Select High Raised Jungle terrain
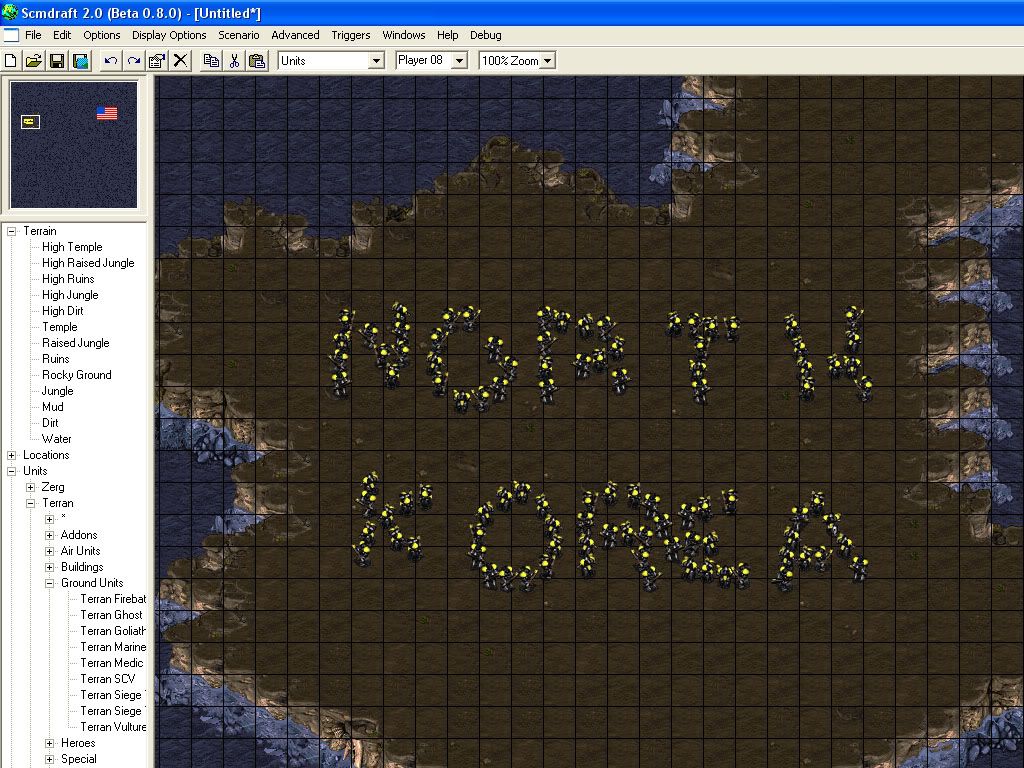 coord(88,263)
